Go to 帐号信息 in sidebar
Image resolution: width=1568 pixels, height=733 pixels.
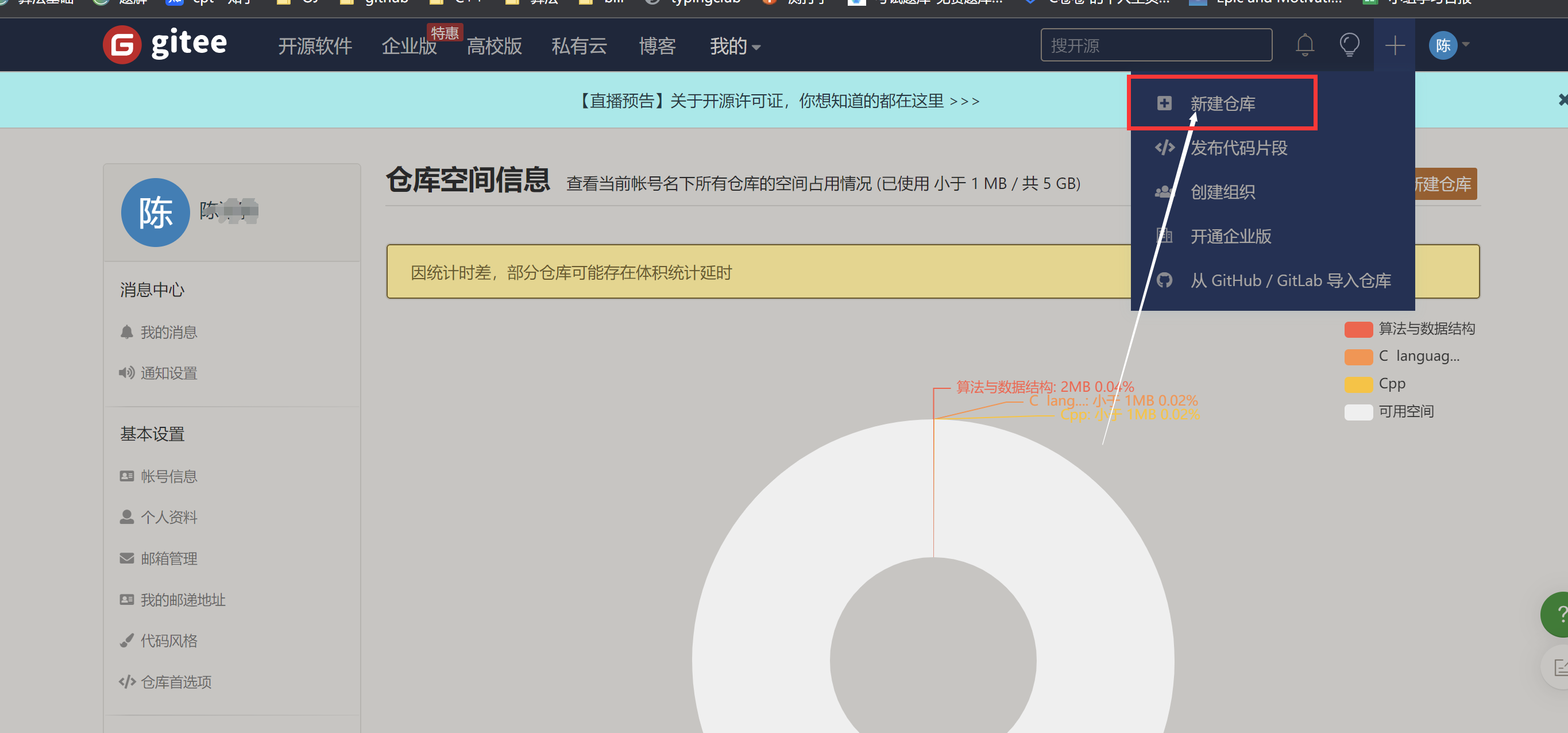(x=169, y=476)
